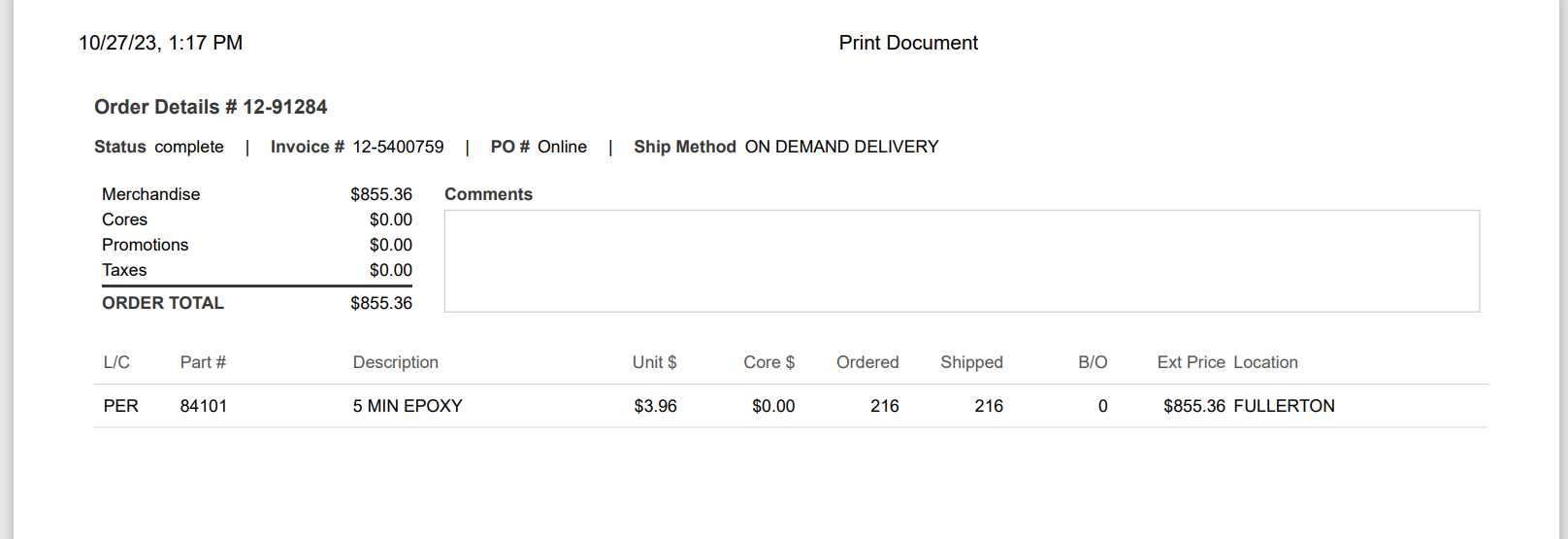Click the B/O column header
1568x539 pixels.
click(1093, 362)
